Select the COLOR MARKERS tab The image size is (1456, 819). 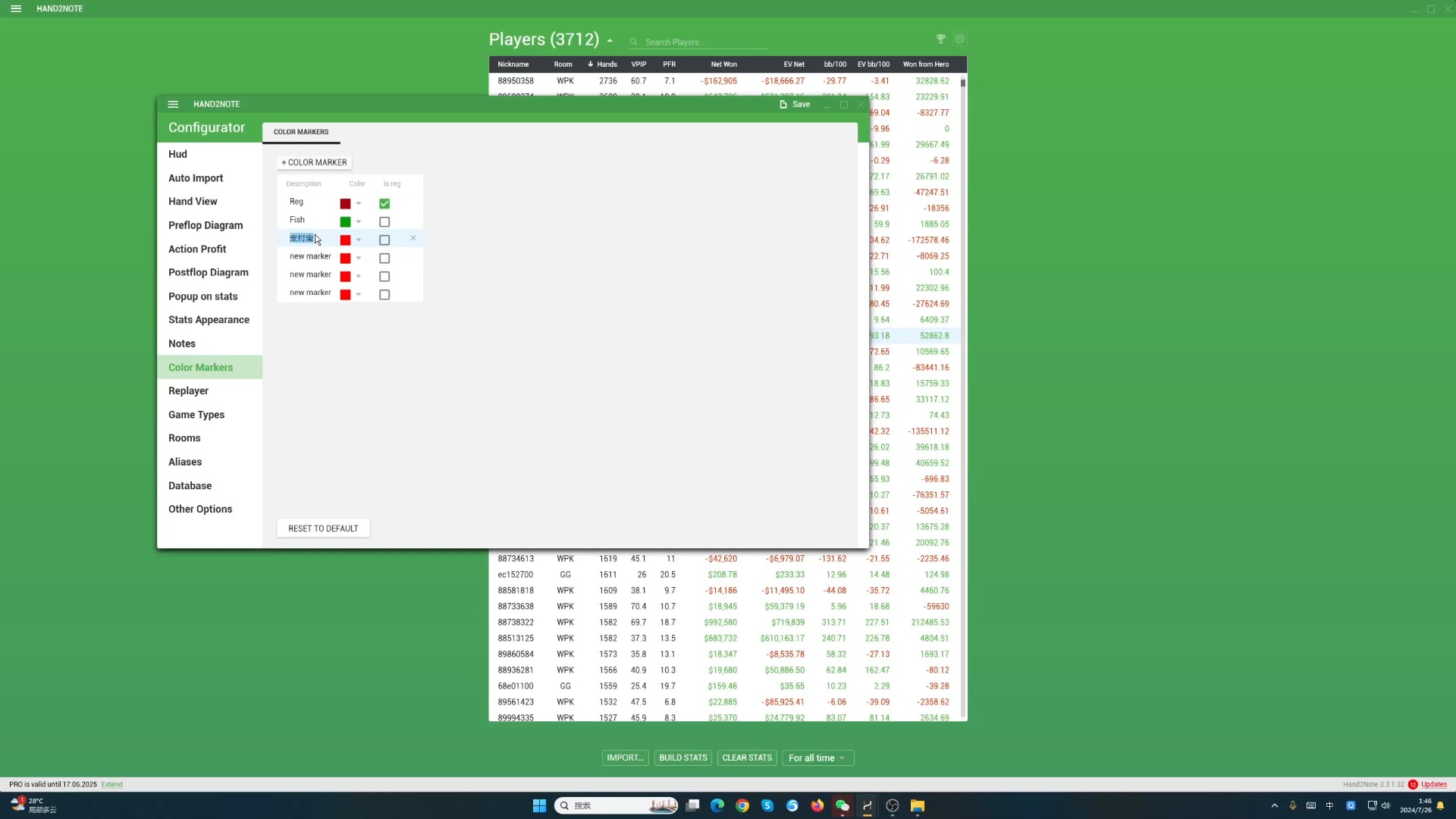tap(301, 132)
